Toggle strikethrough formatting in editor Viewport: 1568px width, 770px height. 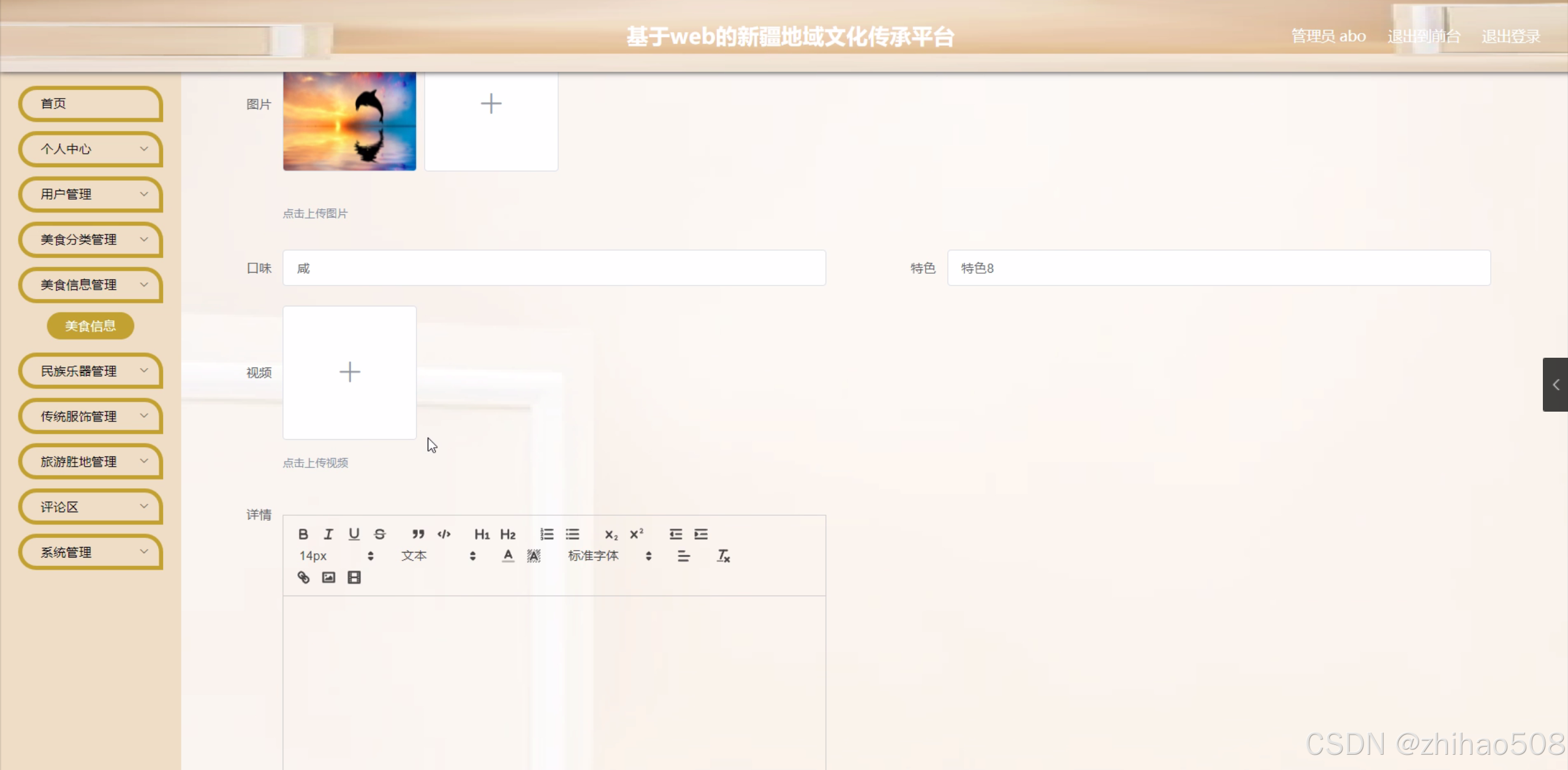tap(380, 534)
